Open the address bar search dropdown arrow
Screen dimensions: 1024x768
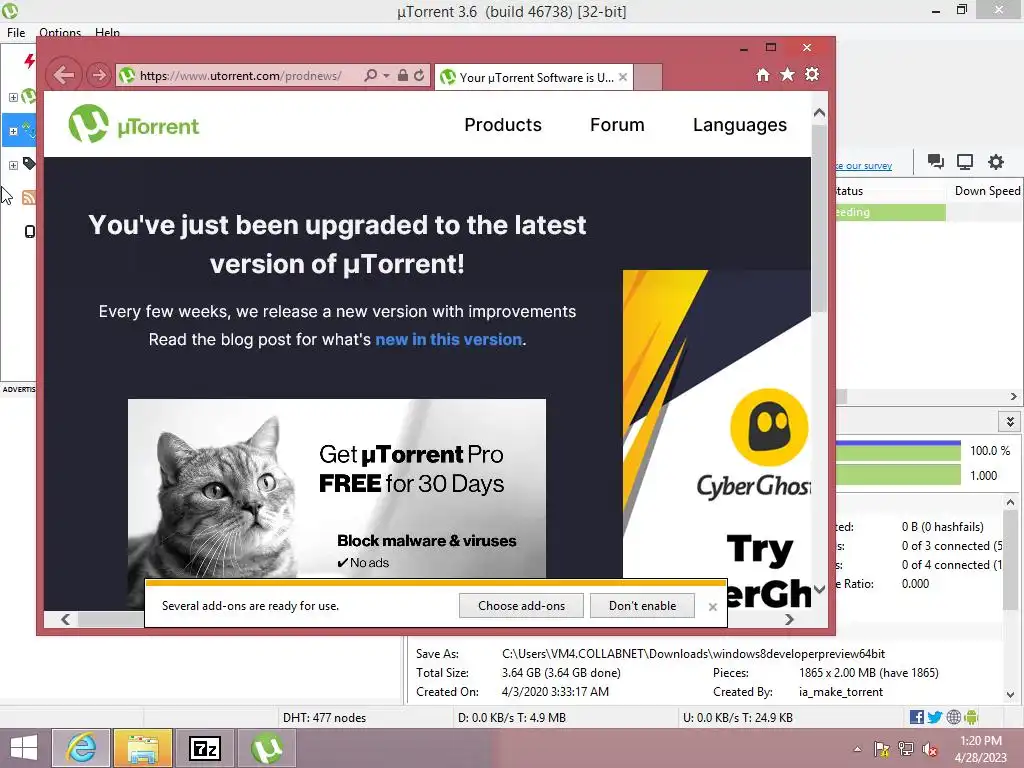pyautogui.click(x=387, y=76)
